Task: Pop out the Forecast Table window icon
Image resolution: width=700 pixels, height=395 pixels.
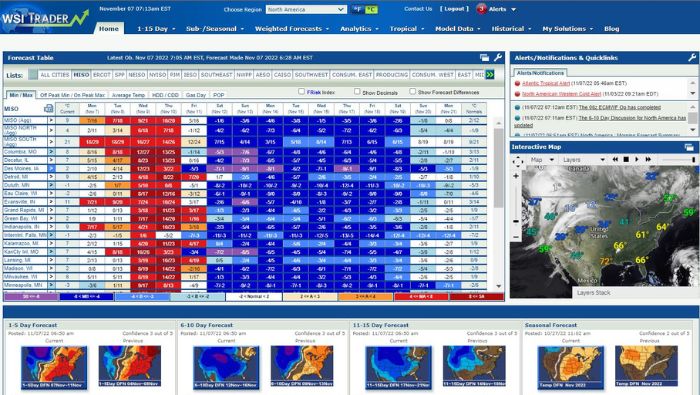Action: [x=484, y=58]
